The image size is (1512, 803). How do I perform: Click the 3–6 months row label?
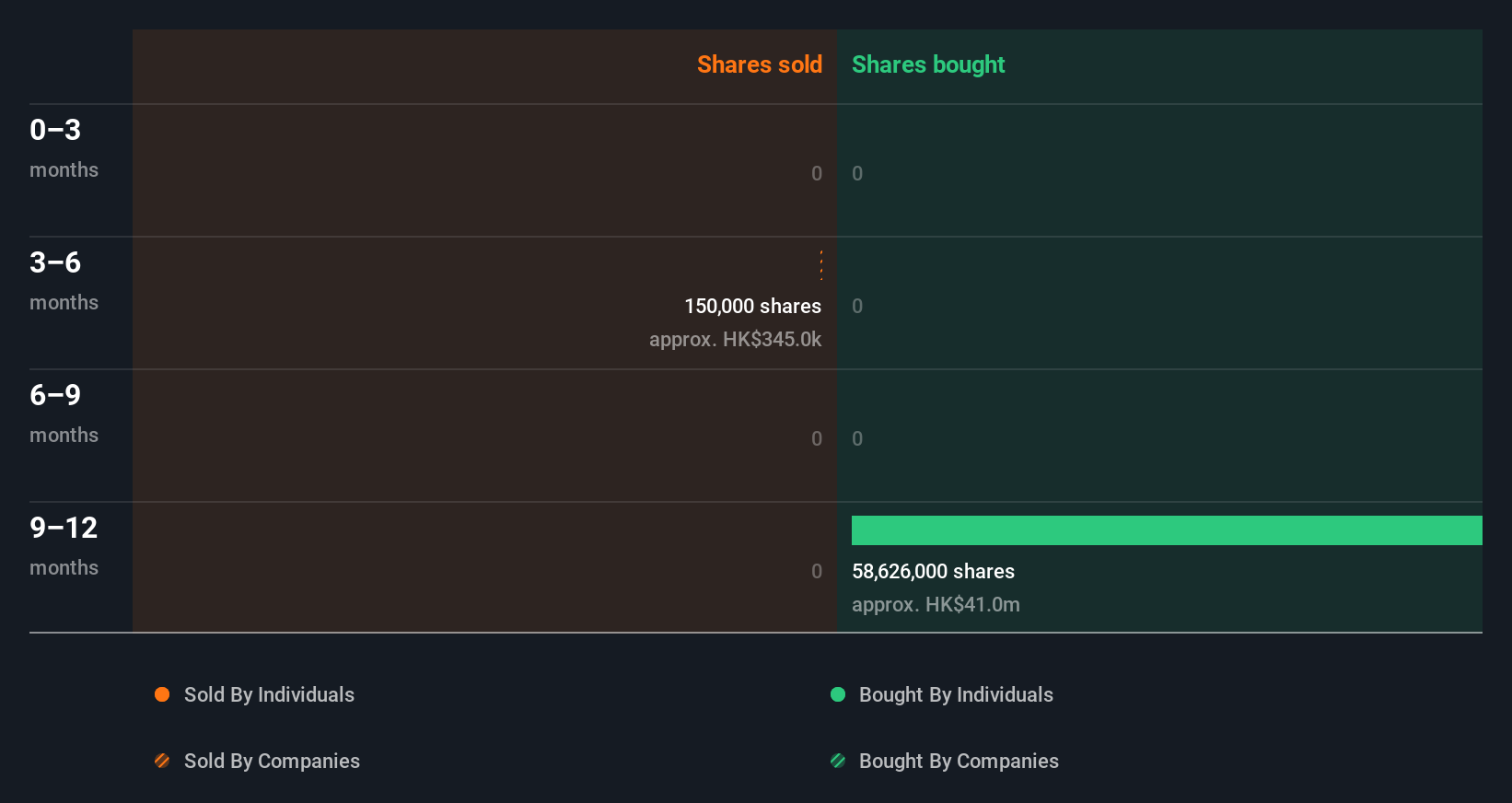pyautogui.click(x=64, y=280)
